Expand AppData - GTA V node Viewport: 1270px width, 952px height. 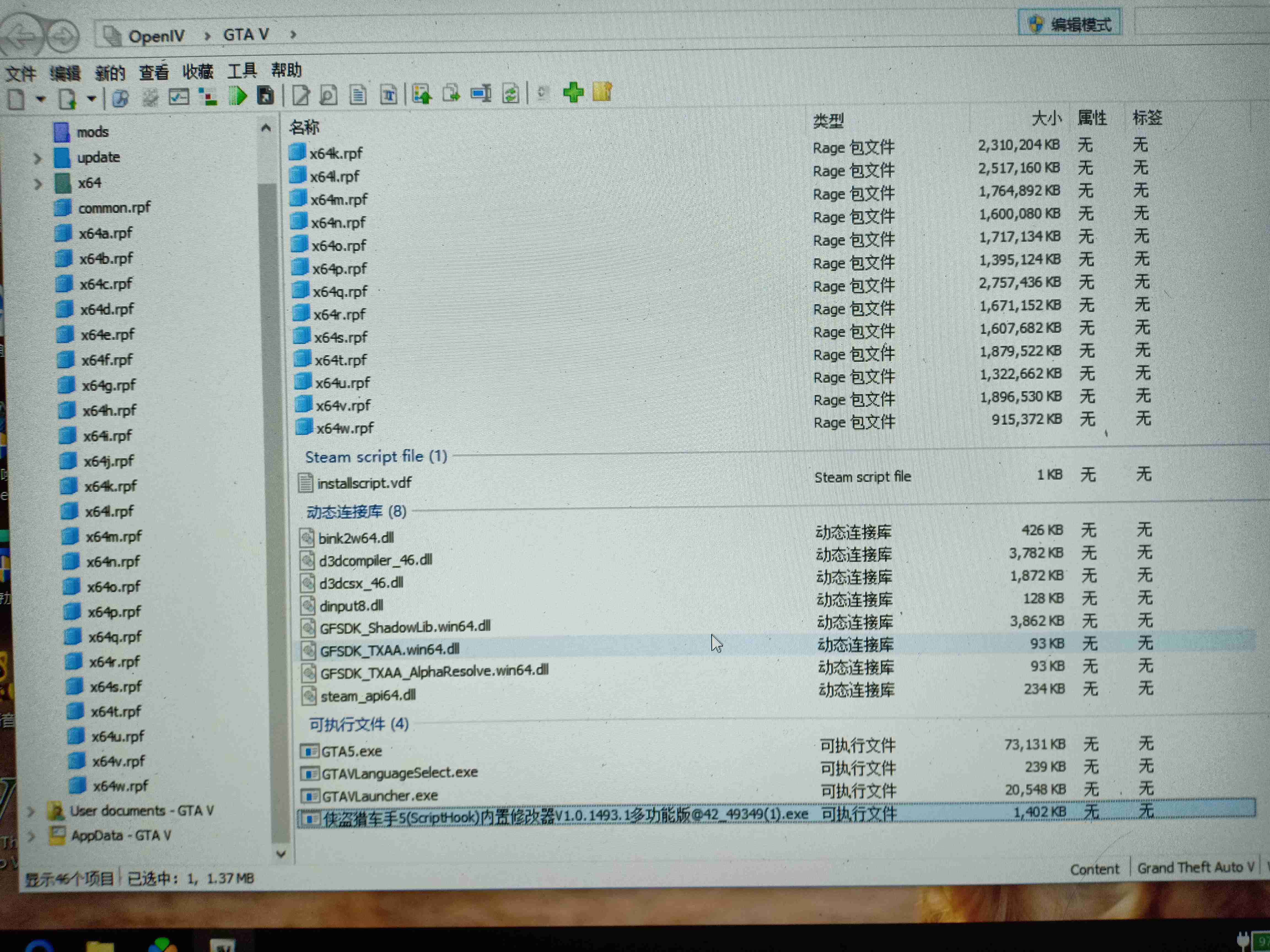[x=32, y=836]
